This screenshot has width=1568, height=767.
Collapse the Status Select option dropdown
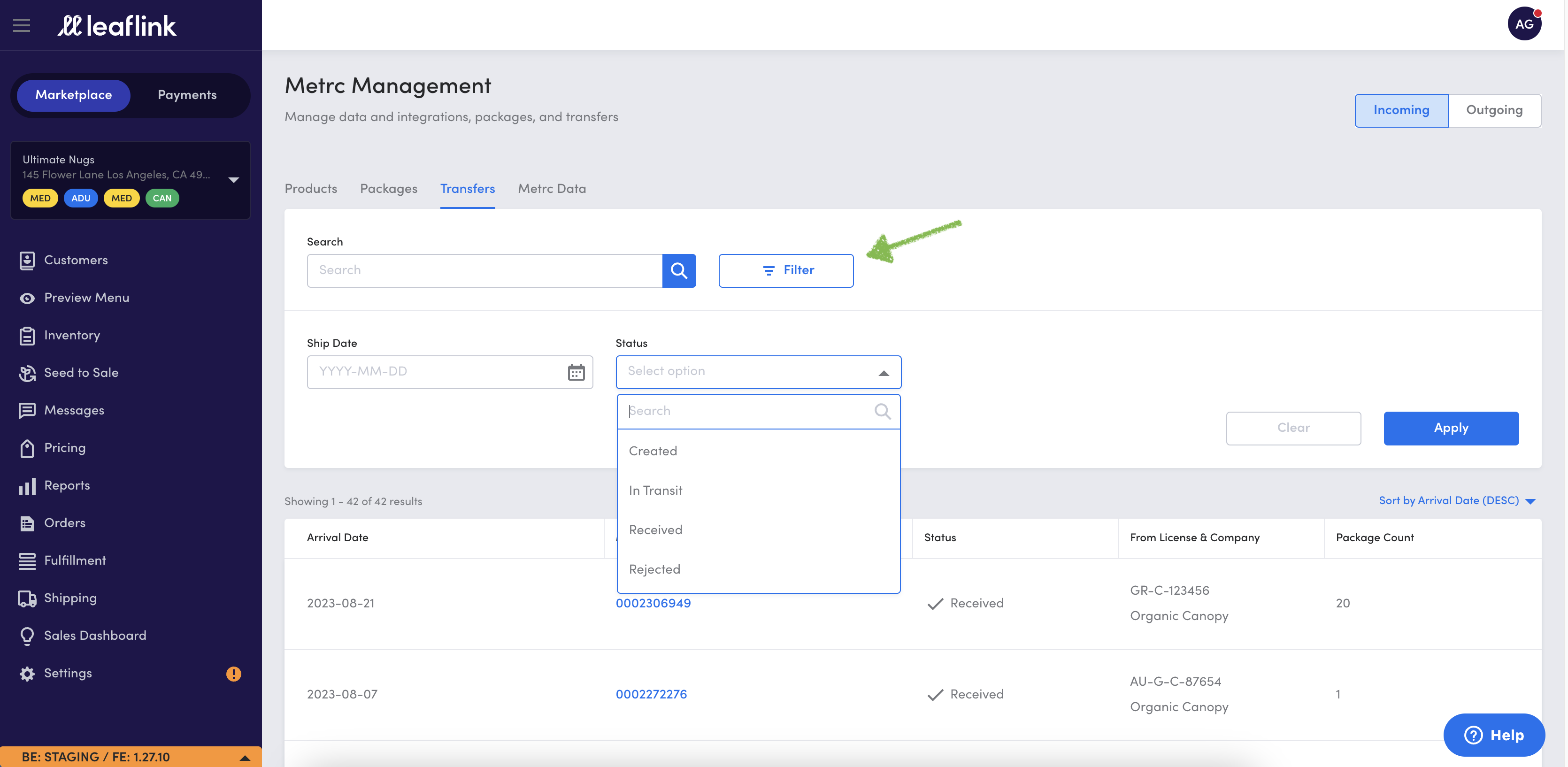coord(759,372)
